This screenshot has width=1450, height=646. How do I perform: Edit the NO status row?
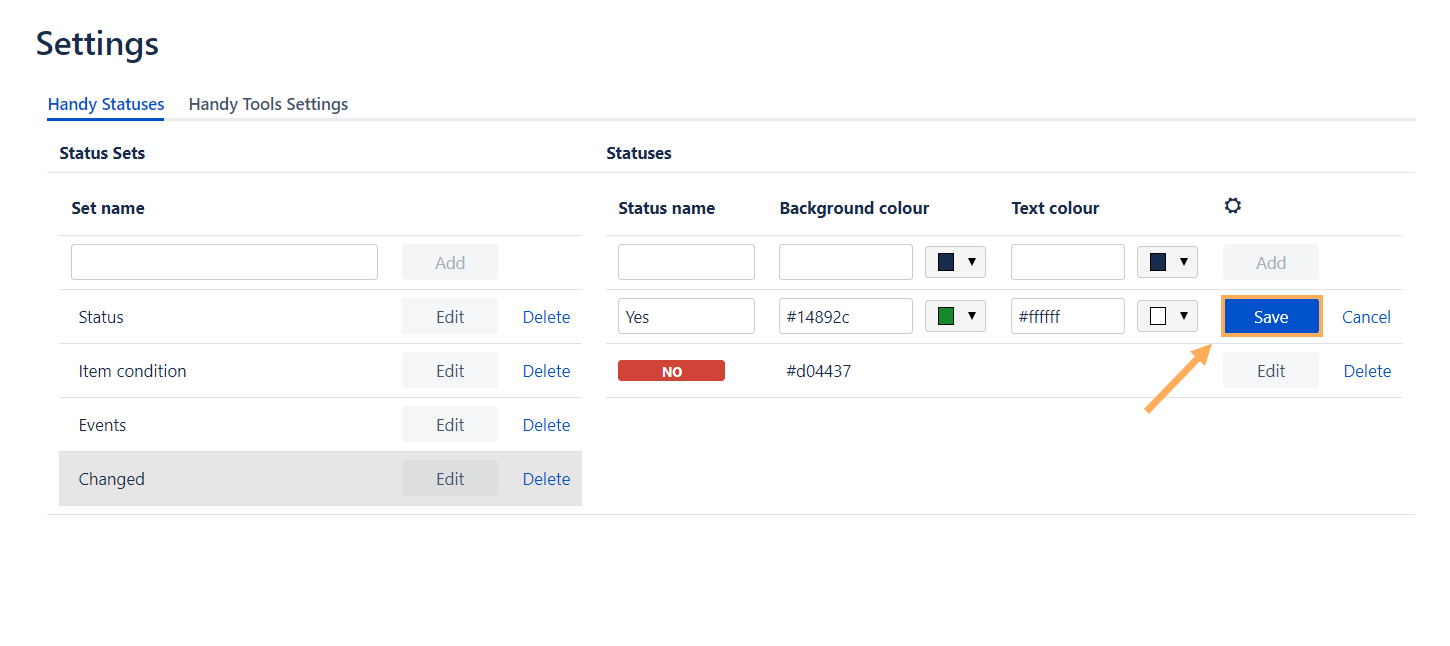tap(1270, 371)
